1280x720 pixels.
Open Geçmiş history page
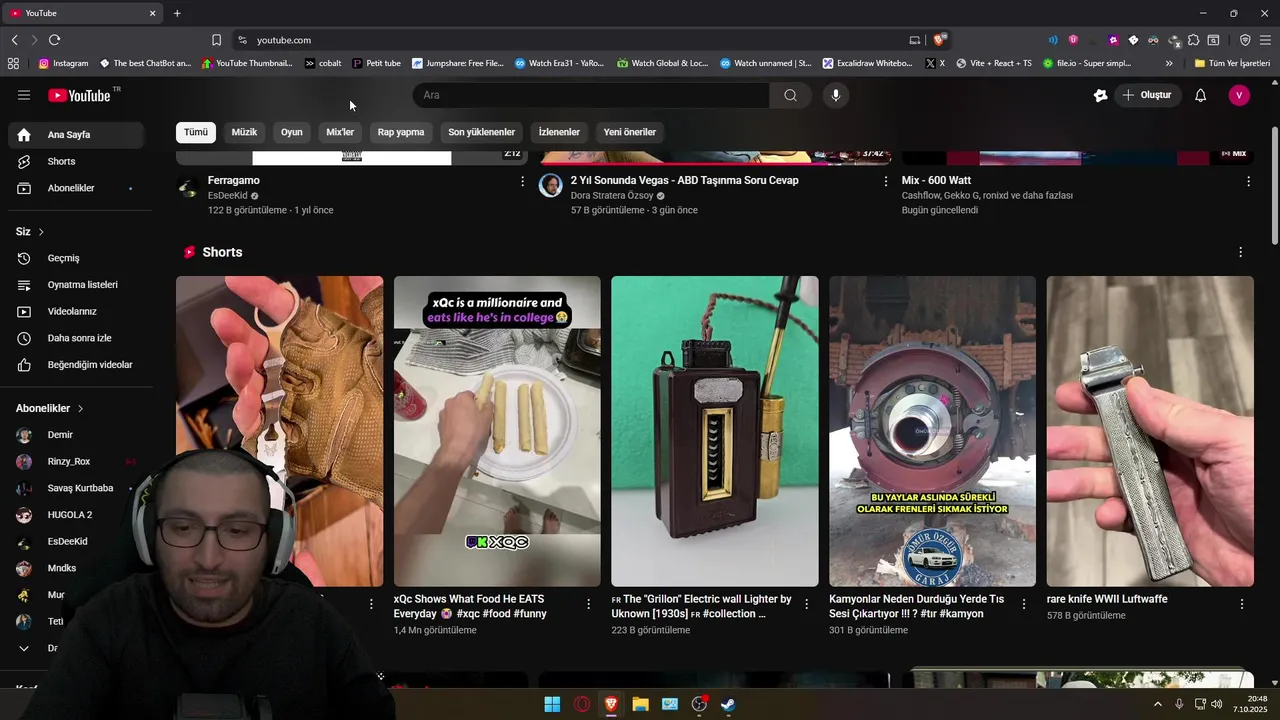pyautogui.click(x=76, y=258)
